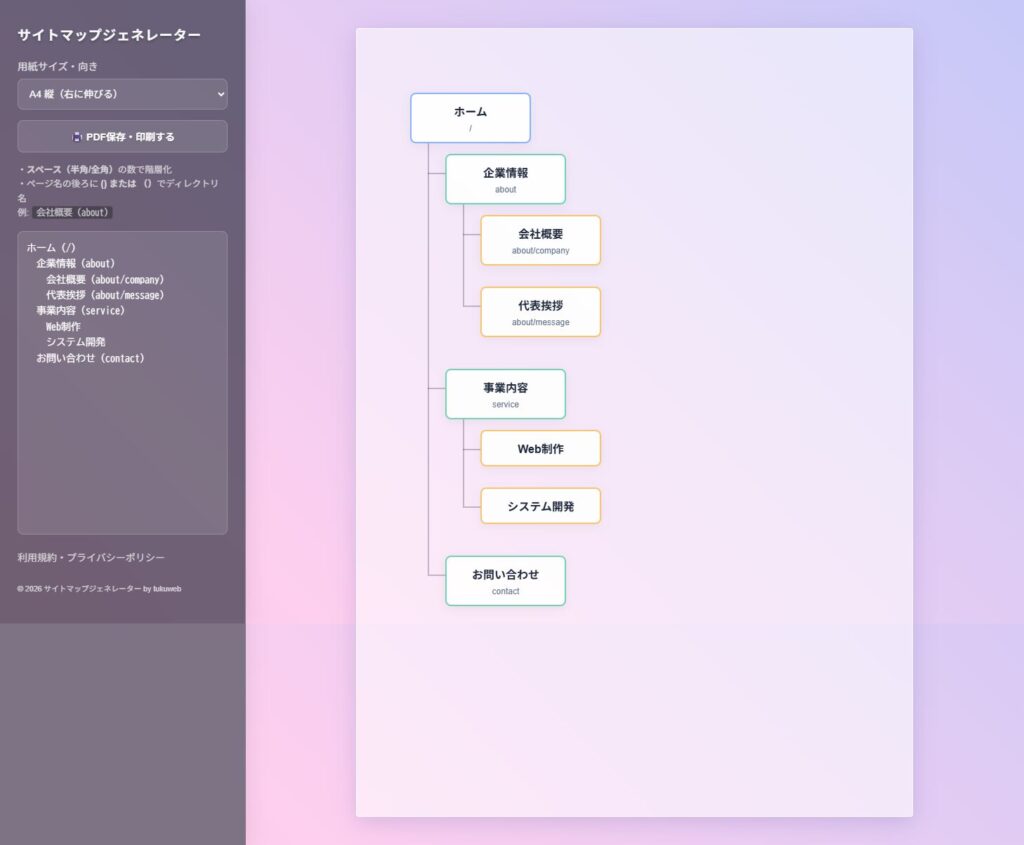Click inside the sitemap text input area
The width and height of the screenshot is (1024, 845).
pos(122,450)
